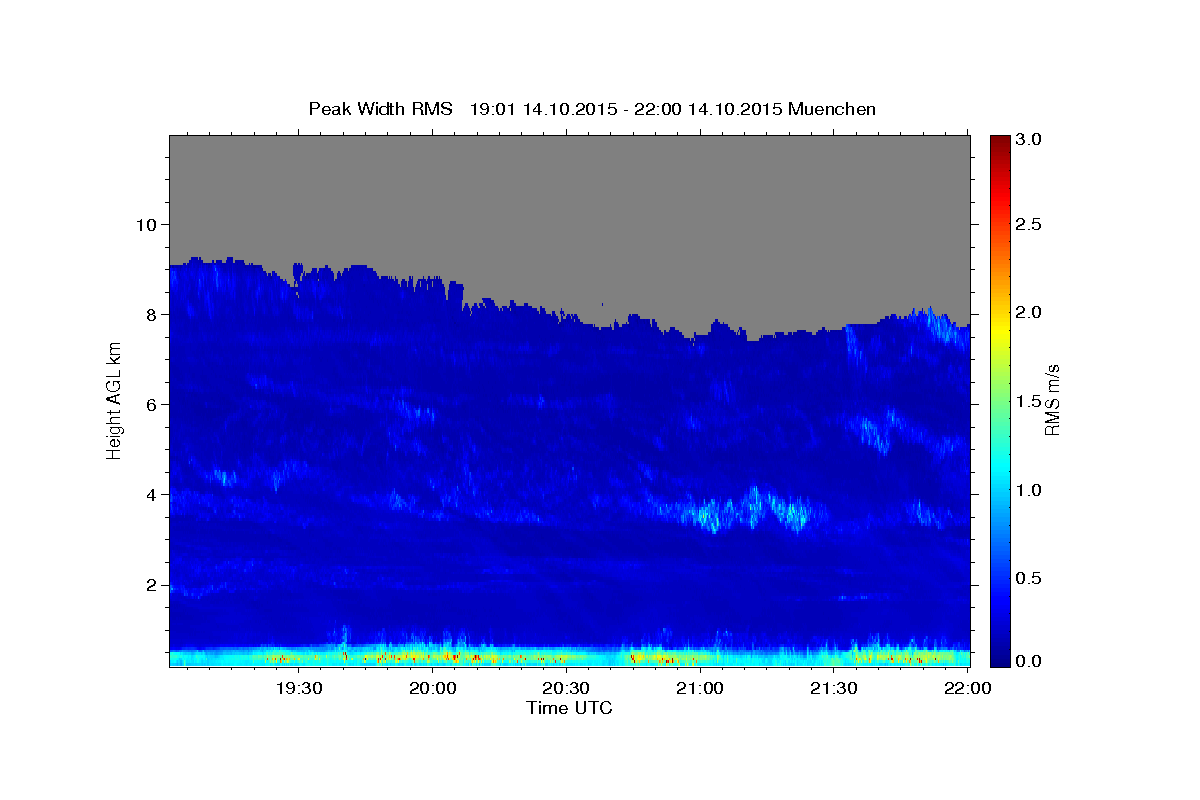The height and width of the screenshot is (800, 1200).
Task: Click the 20:00 time tick label
Action: tap(433, 689)
